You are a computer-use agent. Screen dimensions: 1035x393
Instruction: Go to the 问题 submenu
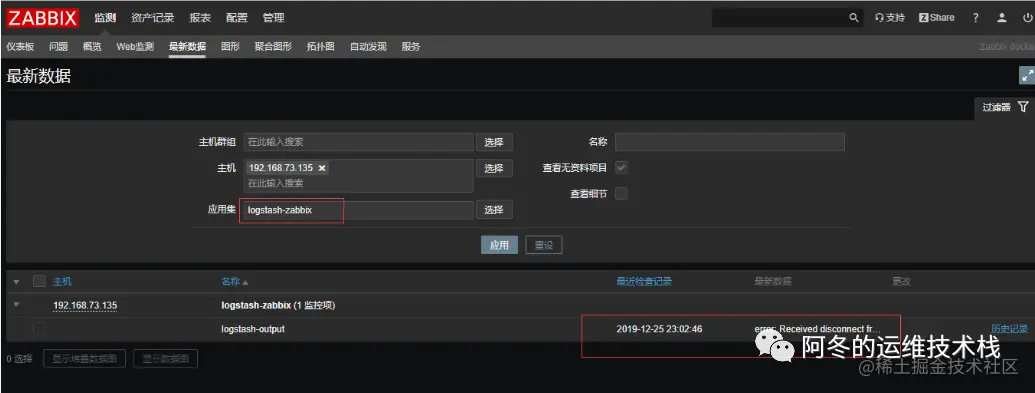(58, 46)
